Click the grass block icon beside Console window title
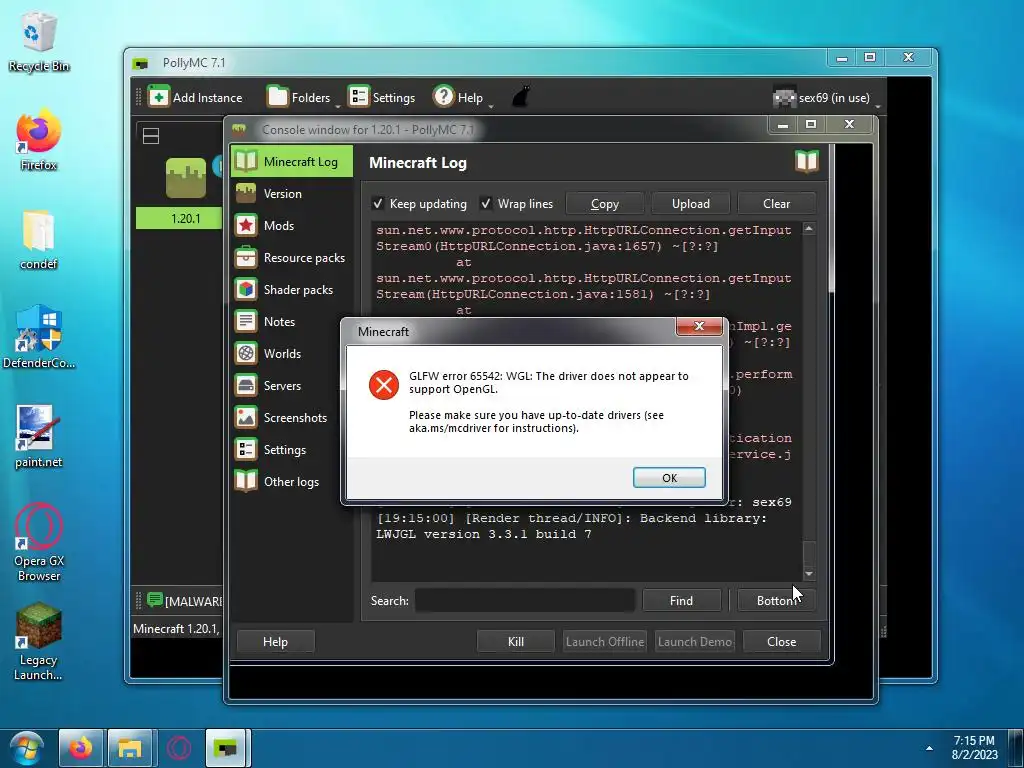The image size is (1024, 768). [x=239, y=129]
